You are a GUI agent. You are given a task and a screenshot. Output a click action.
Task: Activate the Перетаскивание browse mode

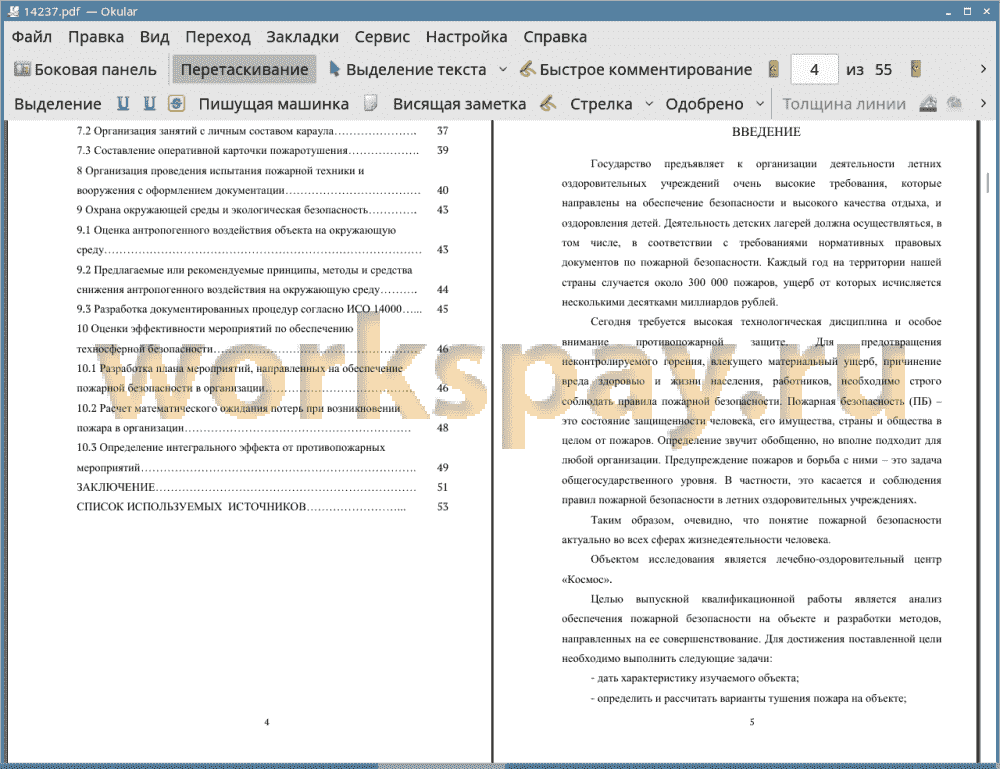tap(244, 70)
